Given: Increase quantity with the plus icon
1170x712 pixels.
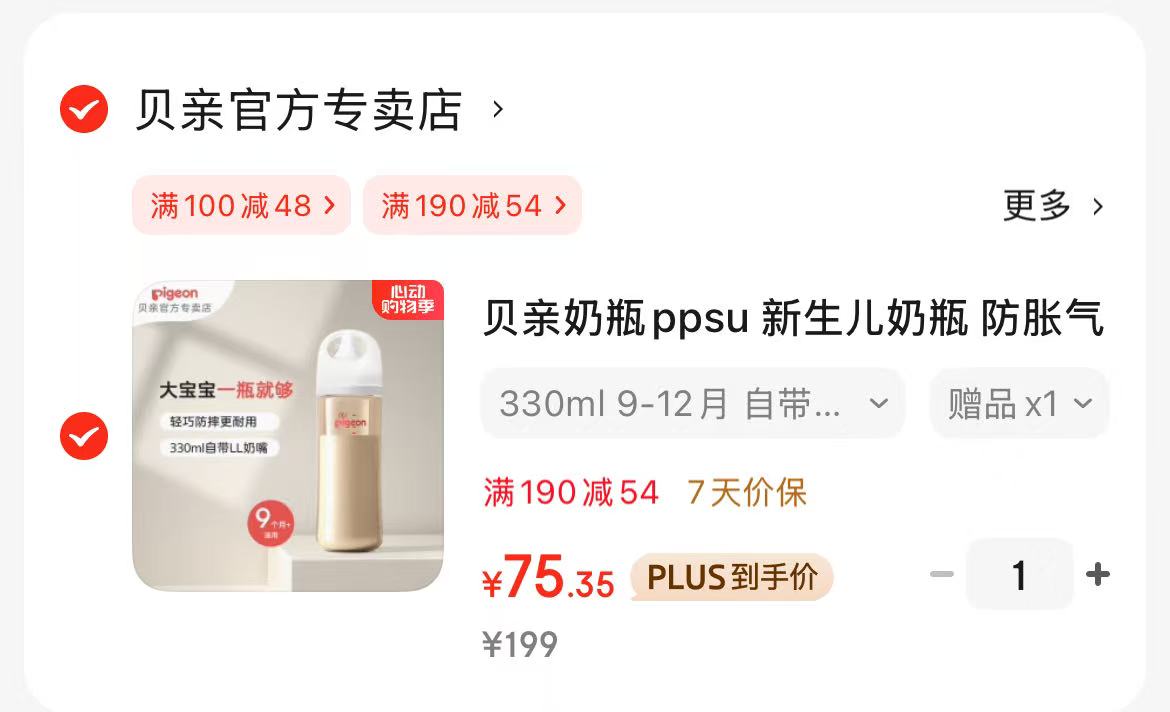Looking at the screenshot, I should point(1098,574).
